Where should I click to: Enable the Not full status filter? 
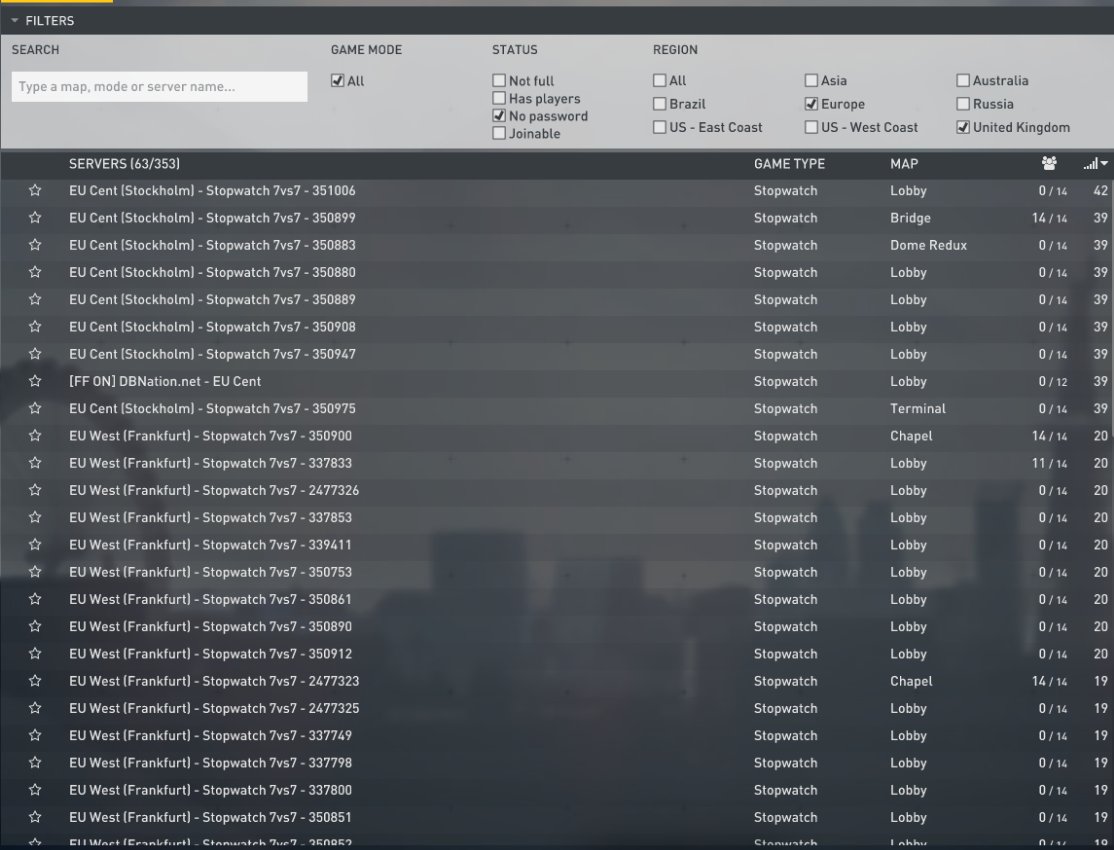coord(499,81)
